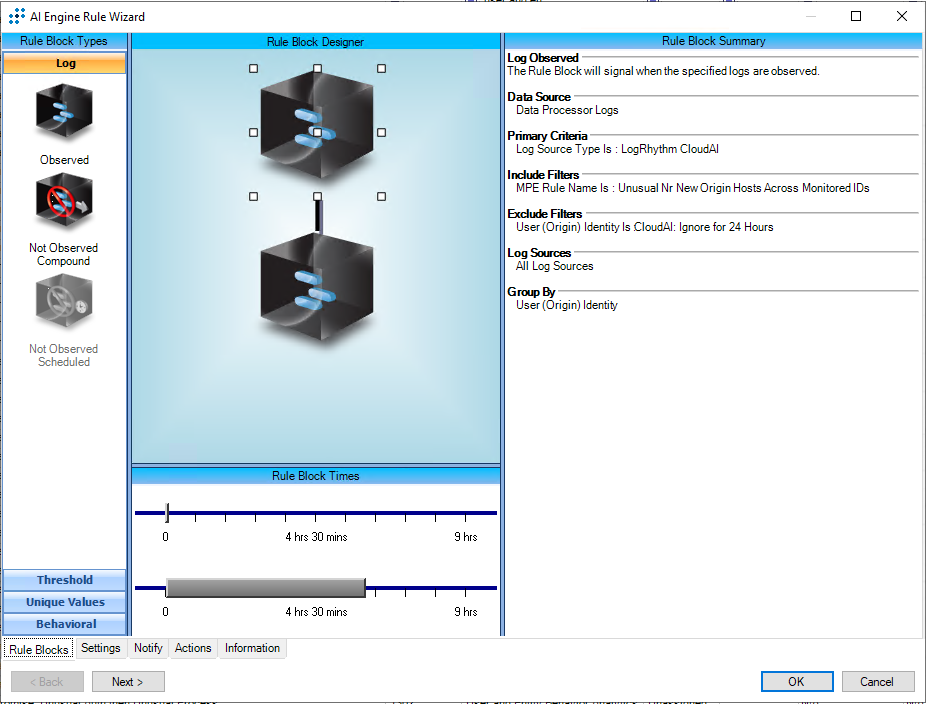The height and width of the screenshot is (704, 926).
Task: Switch to the Settings tab
Action: 101,648
